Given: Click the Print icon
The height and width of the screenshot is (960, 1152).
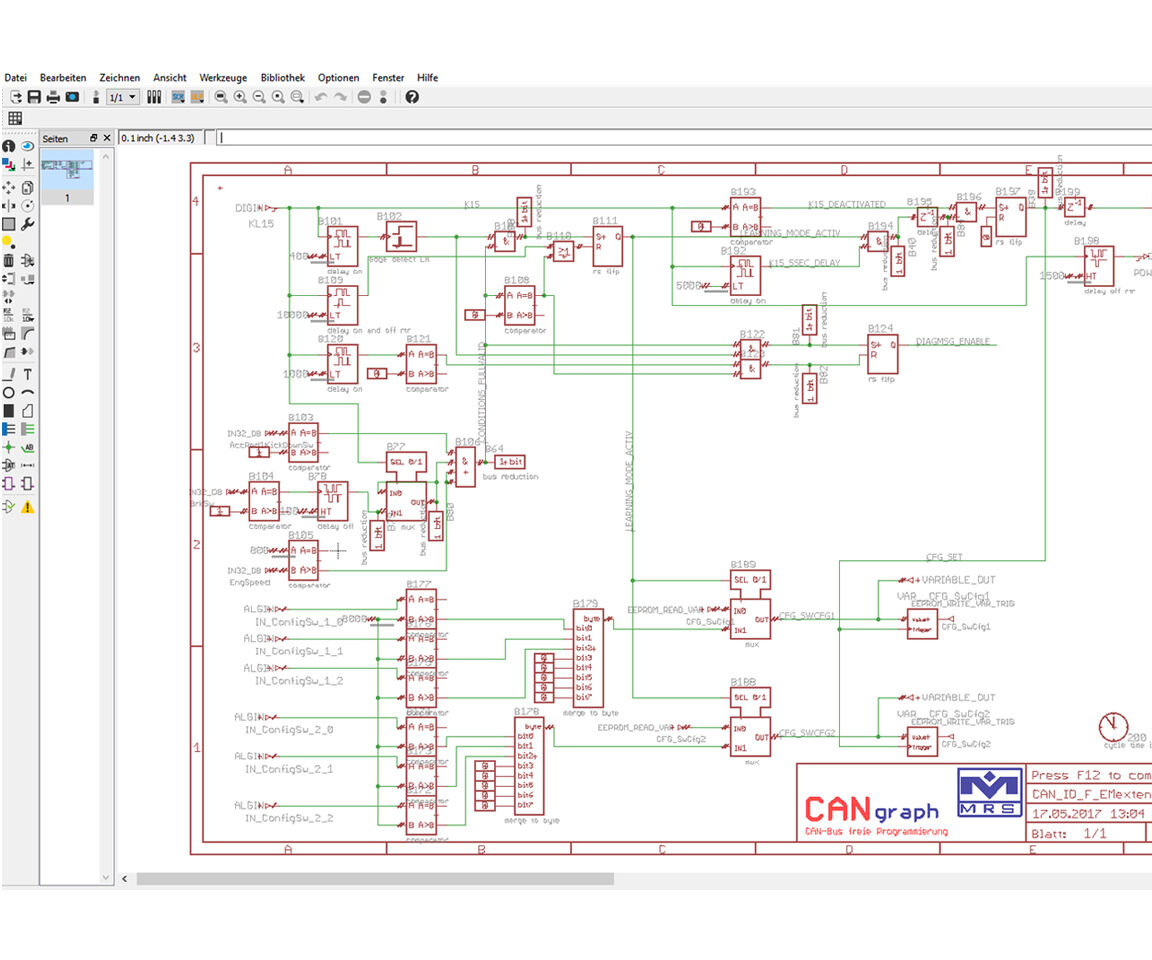Looking at the screenshot, I should click(53, 97).
